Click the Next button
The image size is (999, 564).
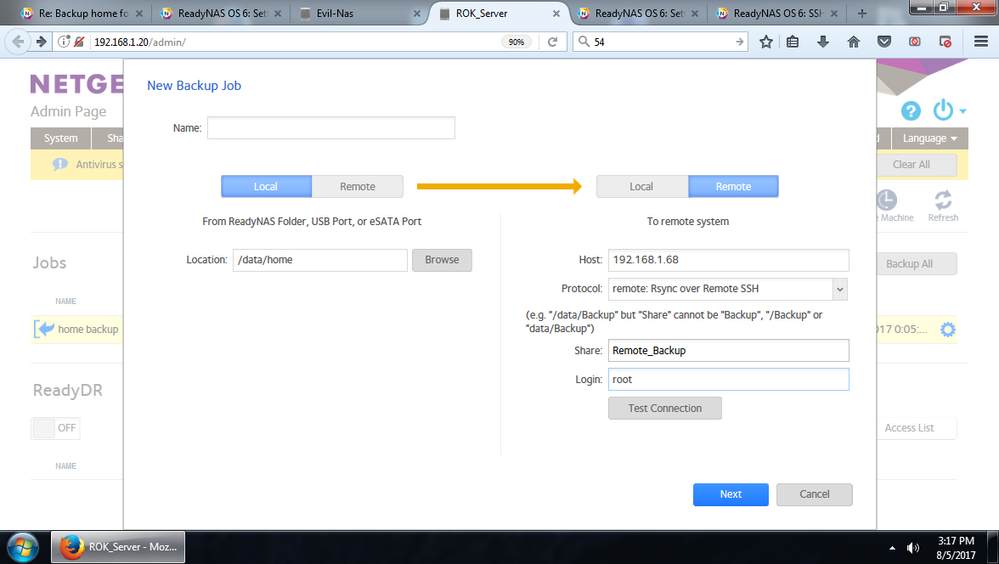pos(731,495)
